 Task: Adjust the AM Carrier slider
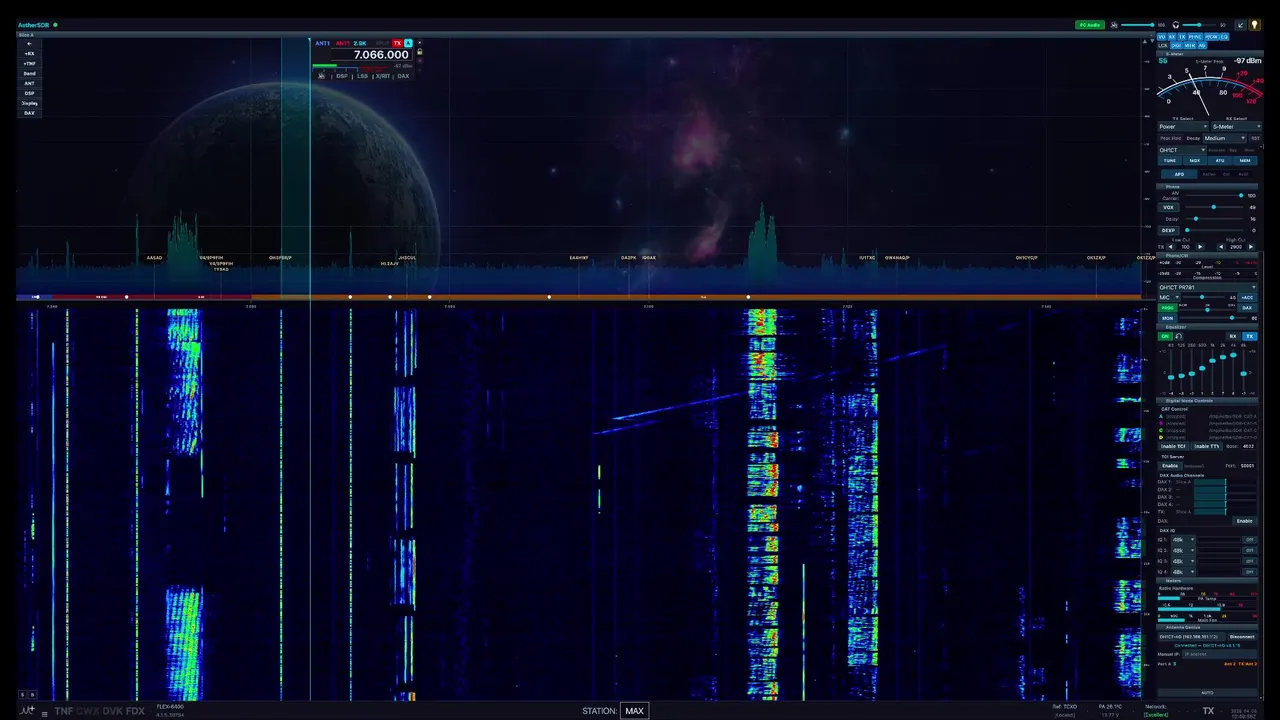click(1213, 195)
